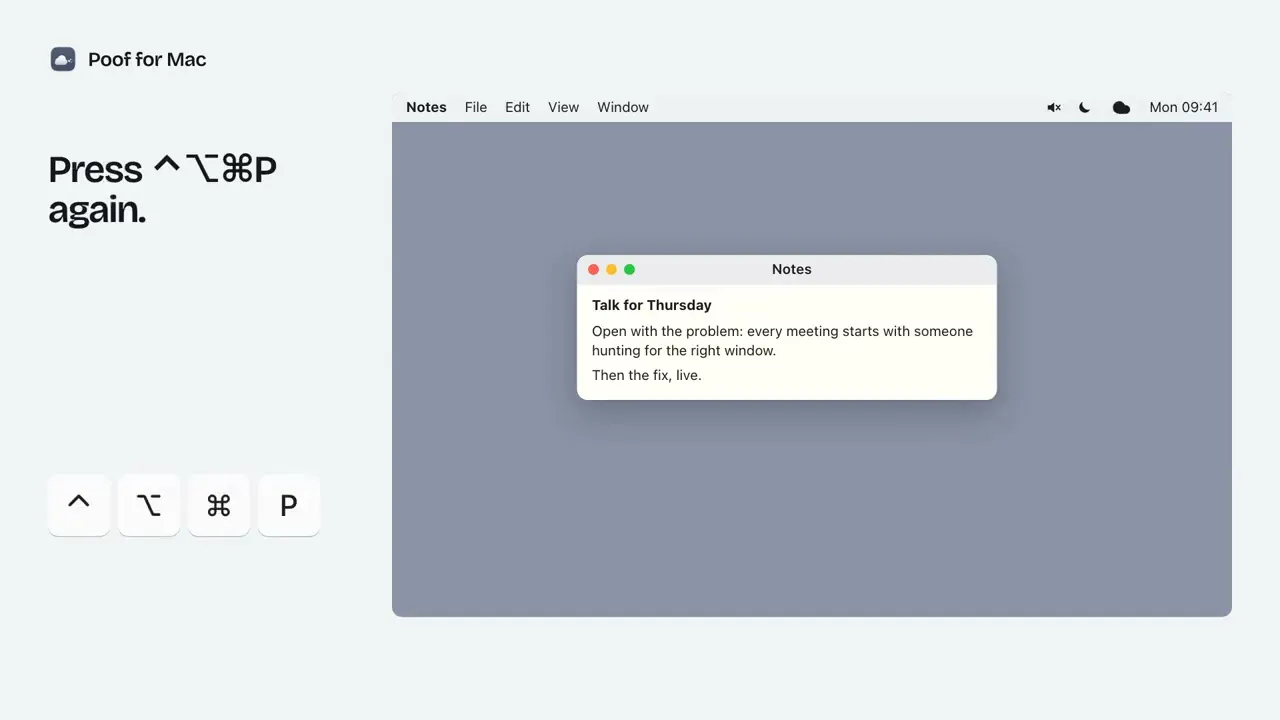This screenshot has width=1280, height=720.
Task: Click the P keycap
Action: 289,505
